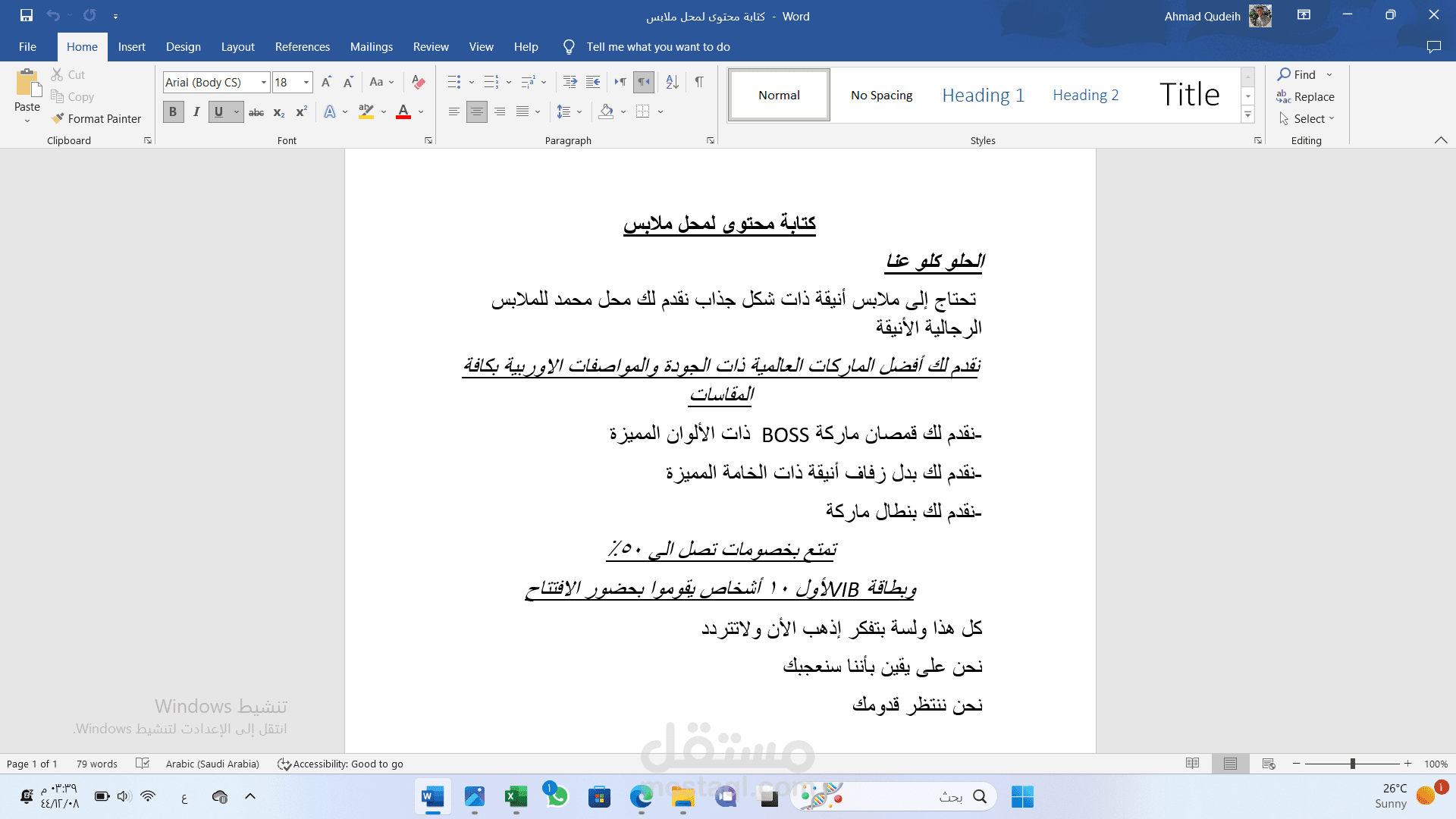Apply Strikethrough formatting icon
The height and width of the screenshot is (819, 1456).
pyautogui.click(x=256, y=112)
